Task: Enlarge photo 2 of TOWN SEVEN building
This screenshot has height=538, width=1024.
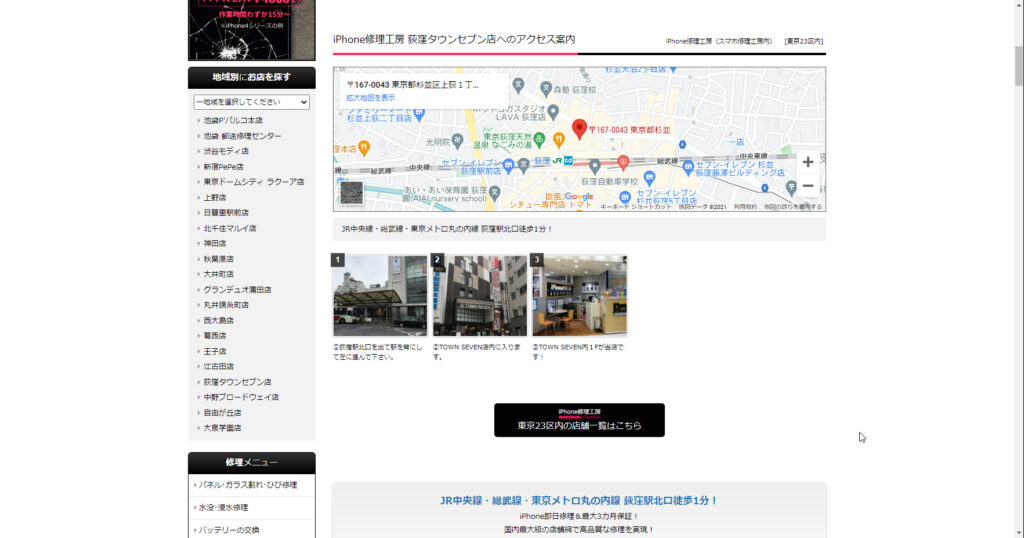Action: click(479, 296)
